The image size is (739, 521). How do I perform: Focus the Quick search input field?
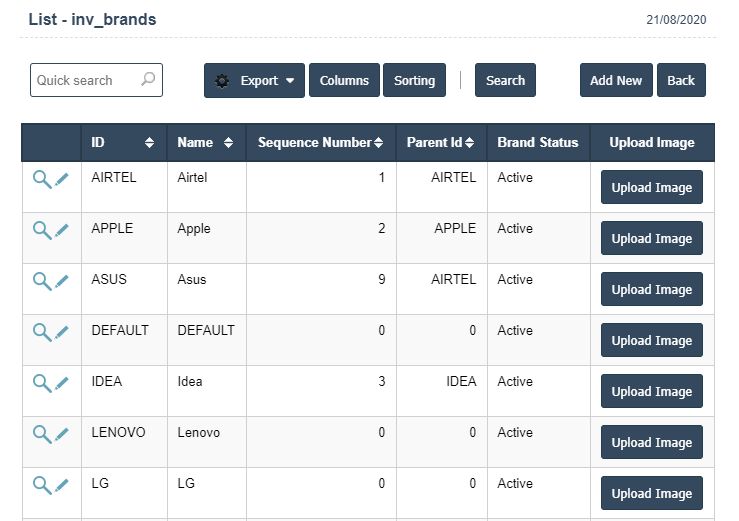coord(85,80)
